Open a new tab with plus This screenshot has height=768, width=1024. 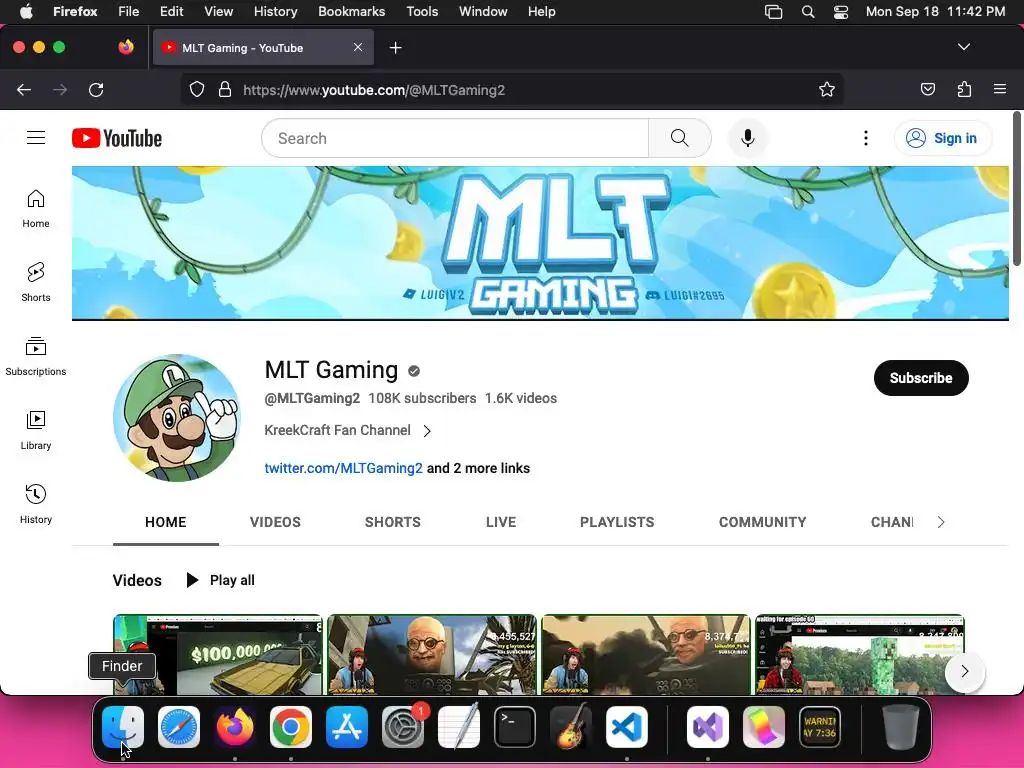(x=395, y=48)
